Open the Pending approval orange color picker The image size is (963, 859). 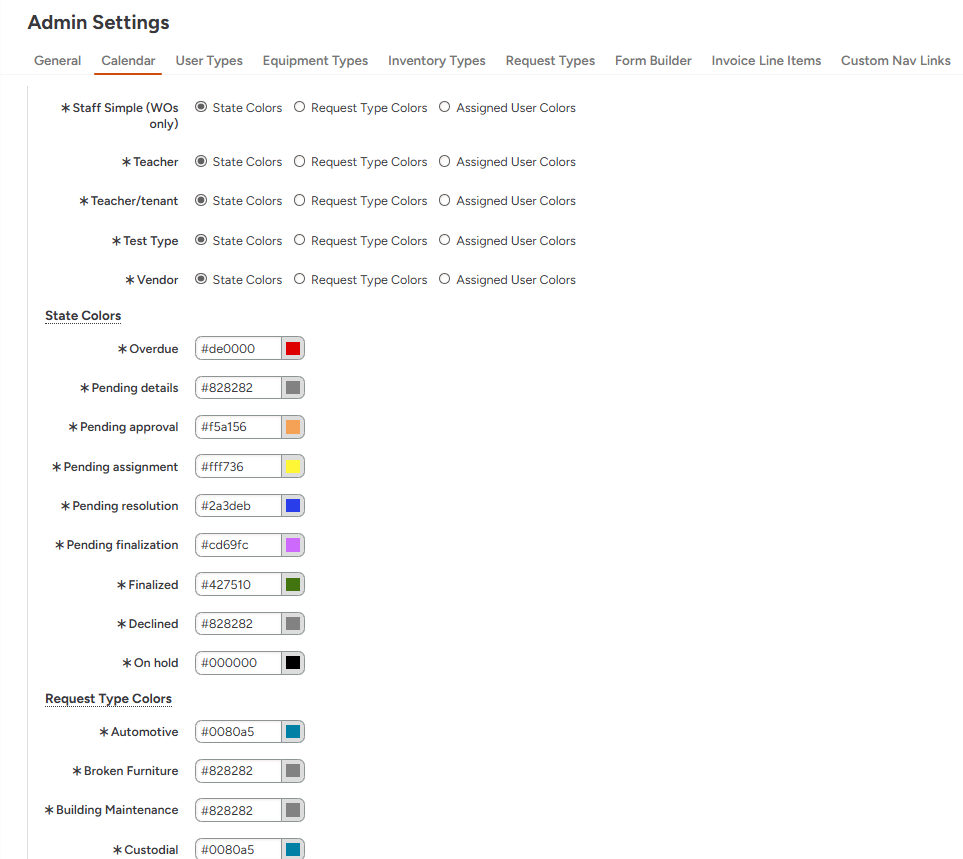(x=293, y=427)
